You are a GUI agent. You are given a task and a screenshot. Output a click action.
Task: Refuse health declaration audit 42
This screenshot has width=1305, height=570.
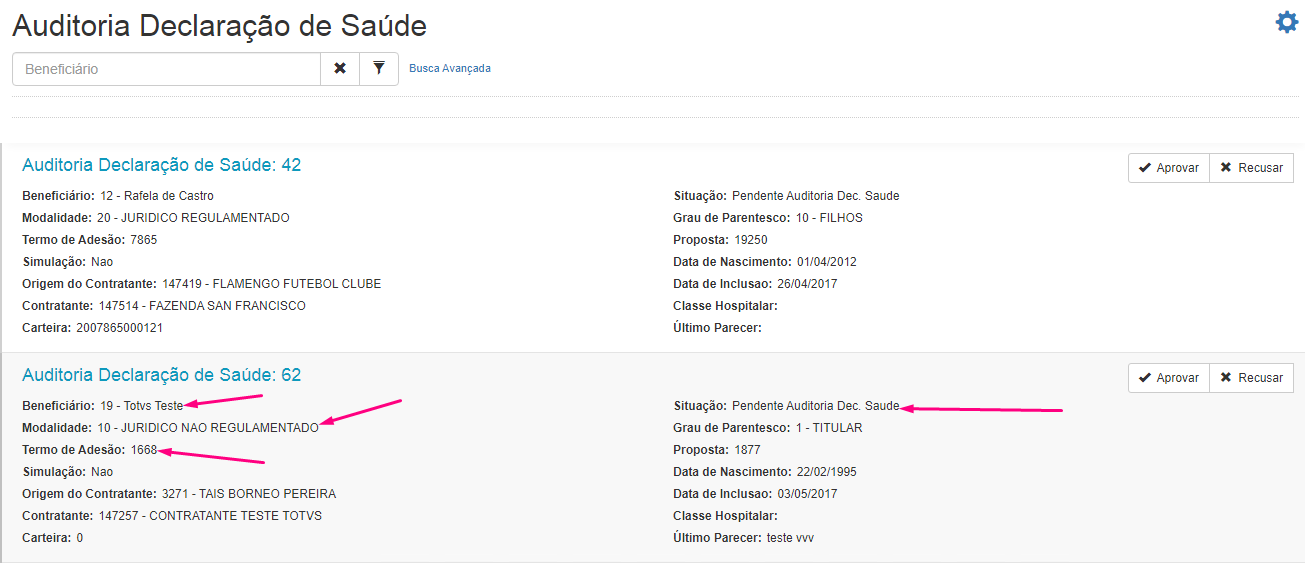1251,168
